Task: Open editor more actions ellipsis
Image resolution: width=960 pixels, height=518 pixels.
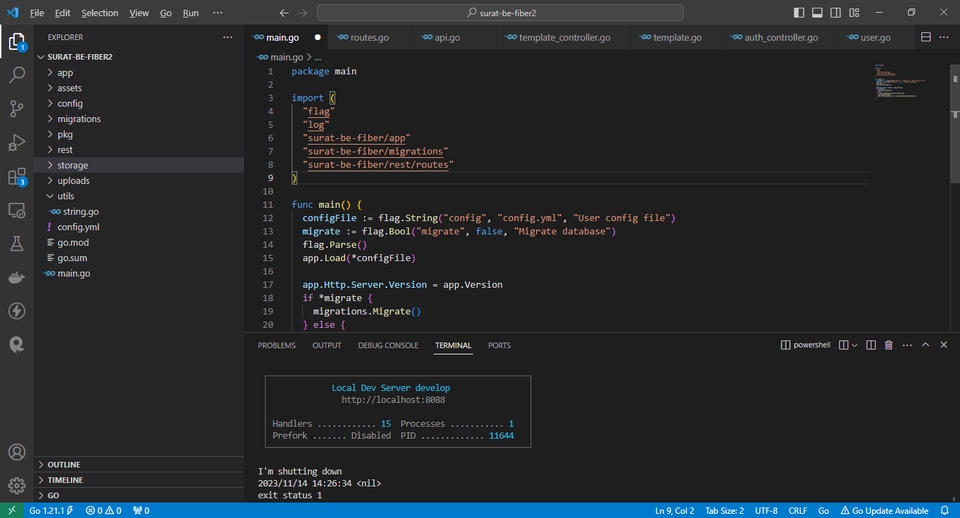Action: 944,37
